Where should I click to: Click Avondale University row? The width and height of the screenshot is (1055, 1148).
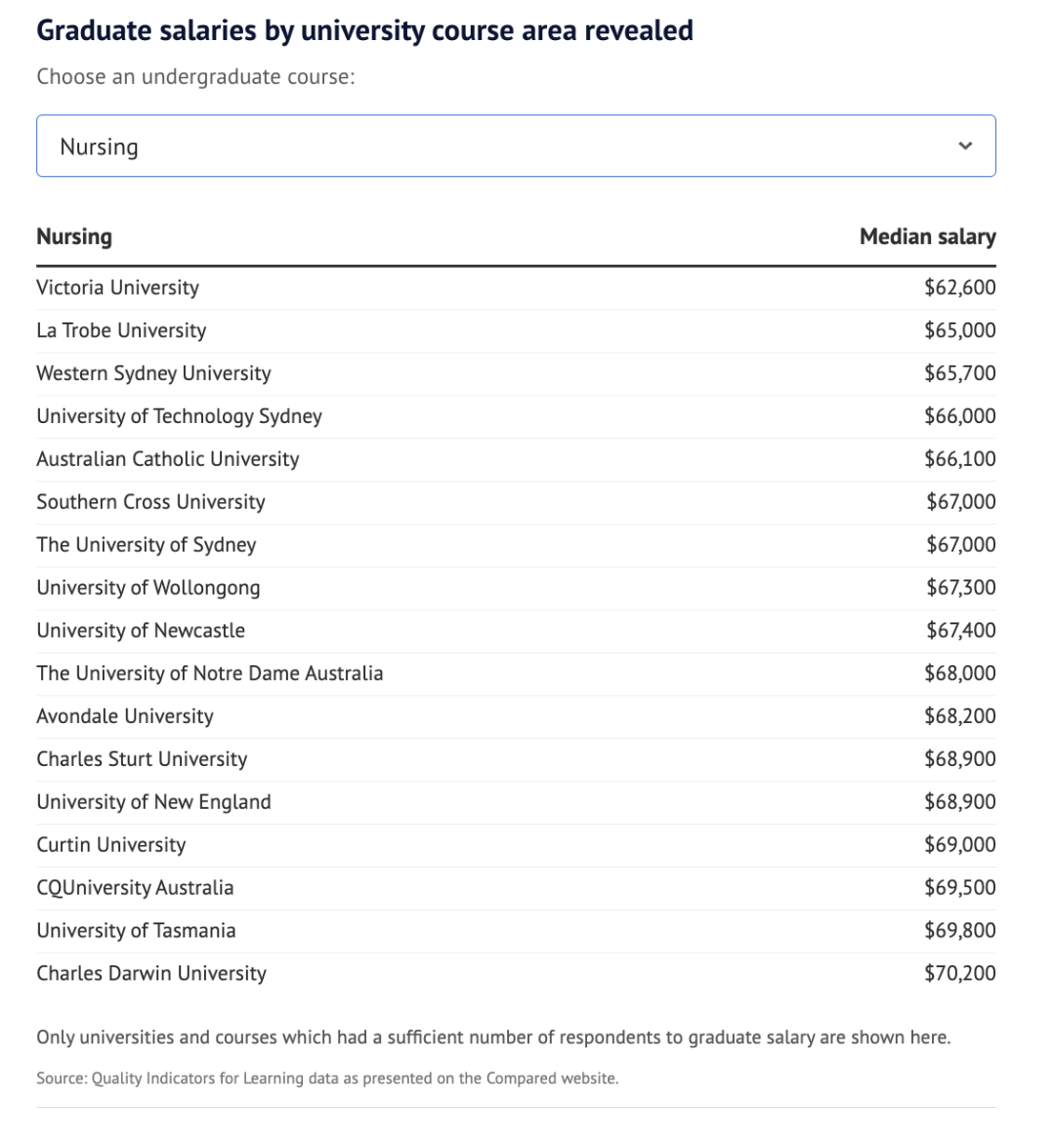pos(125,716)
